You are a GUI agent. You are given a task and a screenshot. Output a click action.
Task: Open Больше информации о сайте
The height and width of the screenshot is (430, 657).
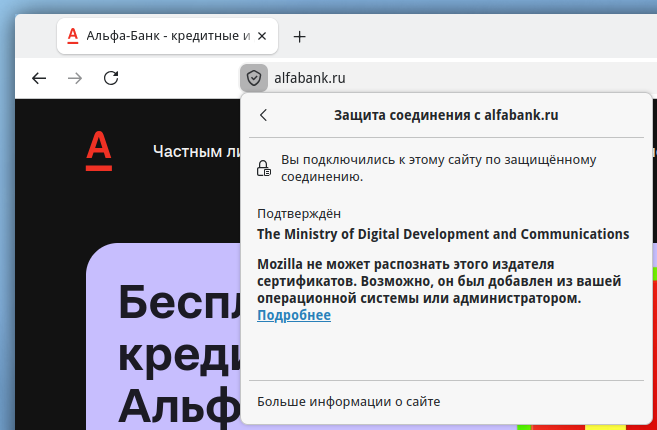click(x=349, y=402)
